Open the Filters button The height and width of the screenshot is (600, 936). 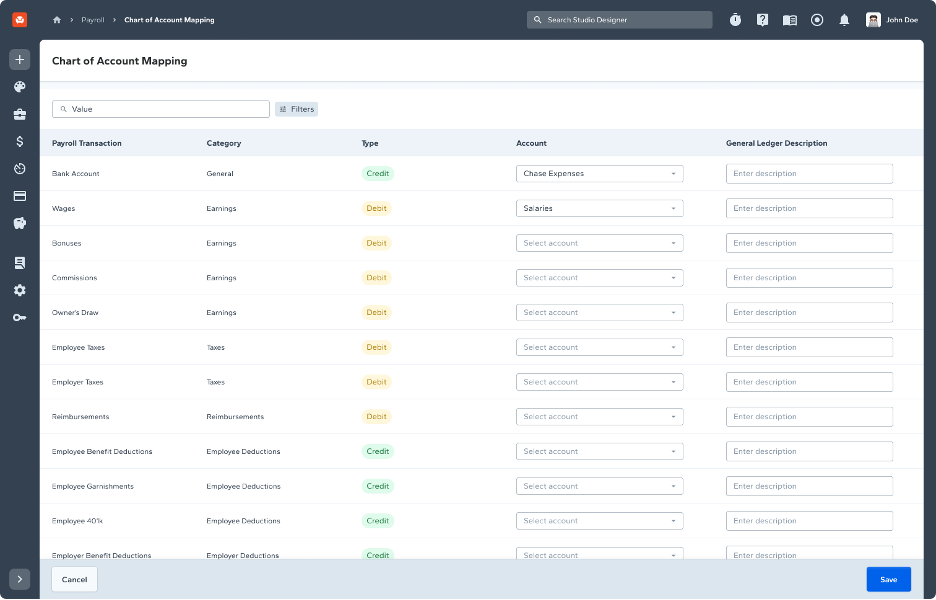pyautogui.click(x=297, y=109)
